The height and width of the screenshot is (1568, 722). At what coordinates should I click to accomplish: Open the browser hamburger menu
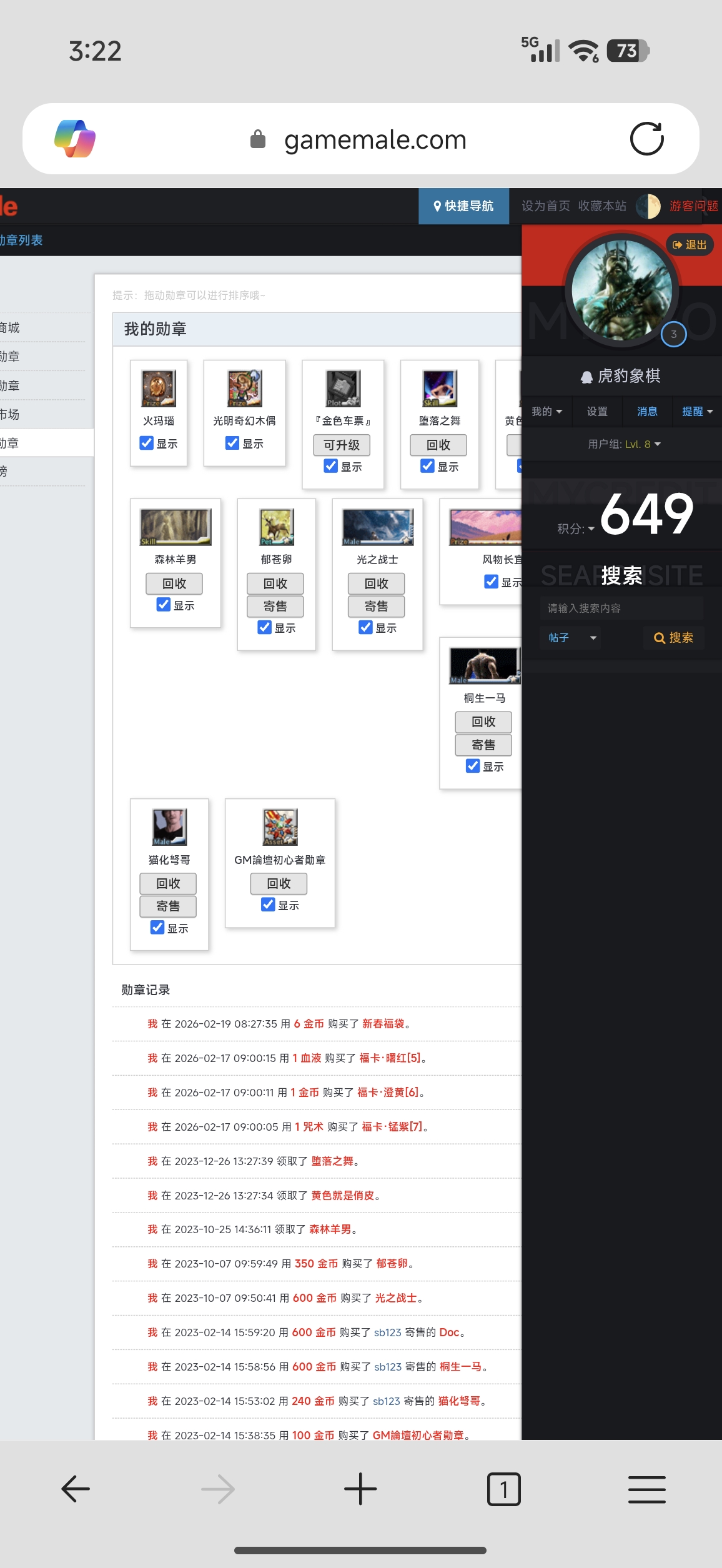(x=646, y=1489)
